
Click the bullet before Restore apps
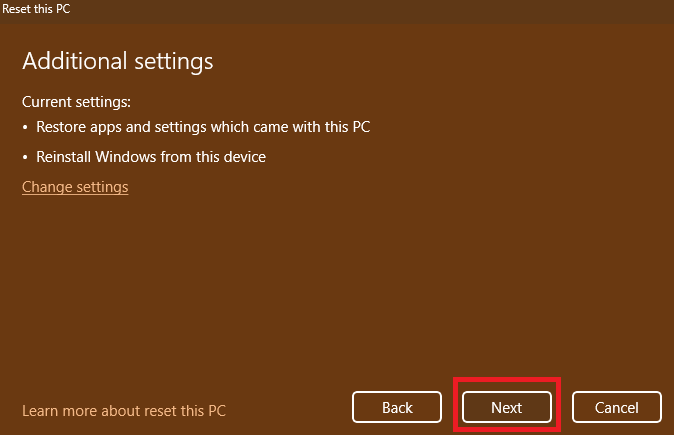pyautogui.click(x=26, y=128)
